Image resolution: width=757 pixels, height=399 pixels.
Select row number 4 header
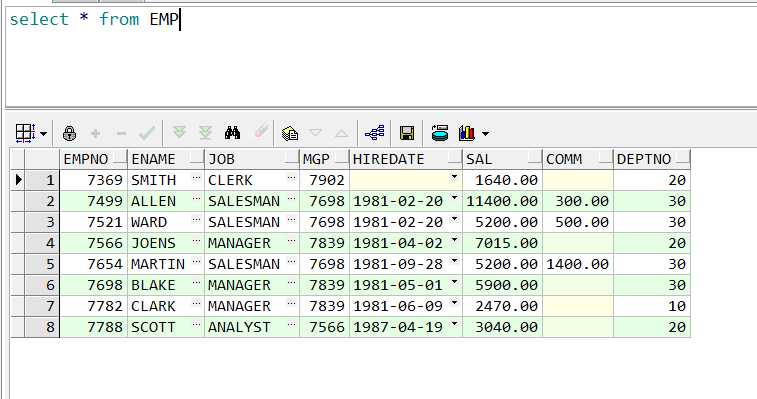pos(42,243)
